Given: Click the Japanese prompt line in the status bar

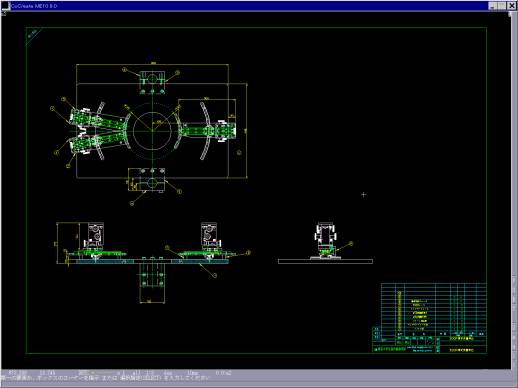Looking at the screenshot, I should point(106,378).
